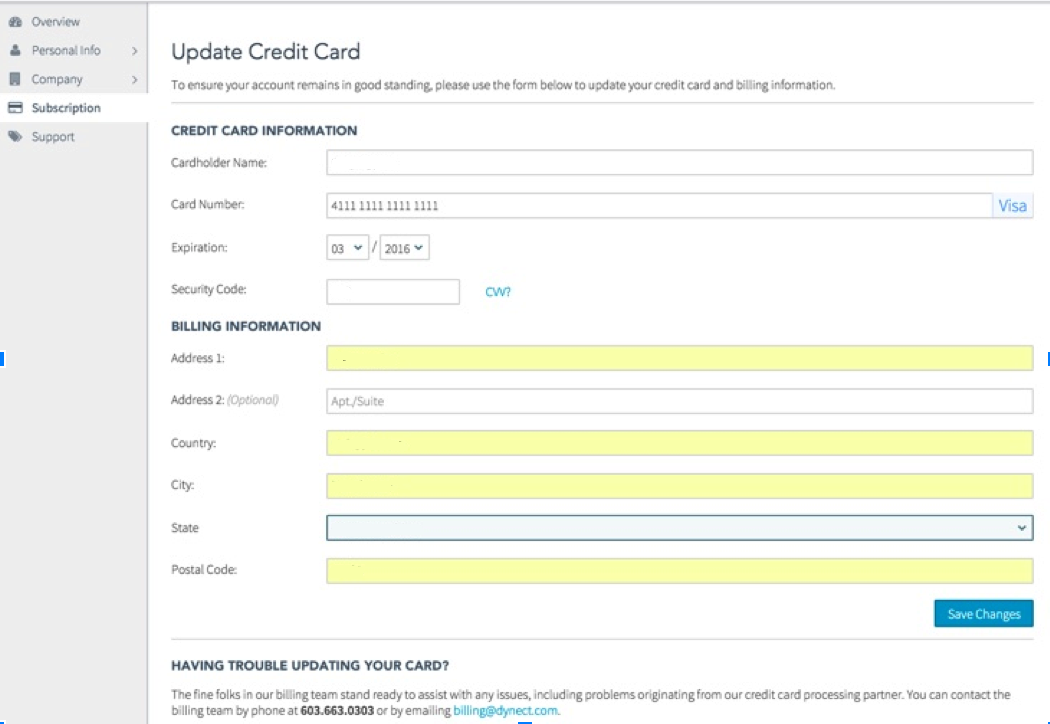This screenshot has height=724, width=1050.
Task: Click the Address 2 Apt./Suite field
Action: [x=679, y=401]
